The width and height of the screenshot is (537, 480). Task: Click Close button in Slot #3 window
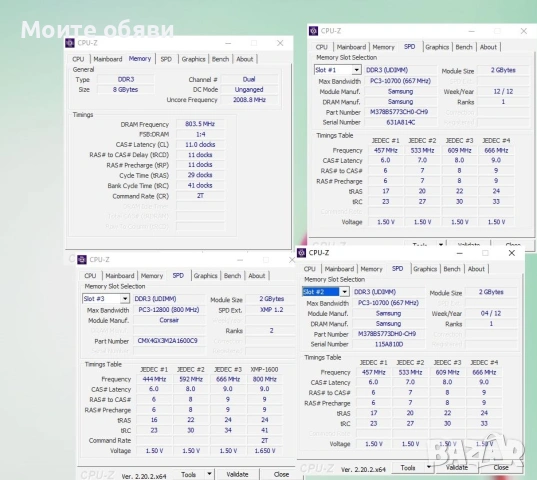[x=281, y=474]
